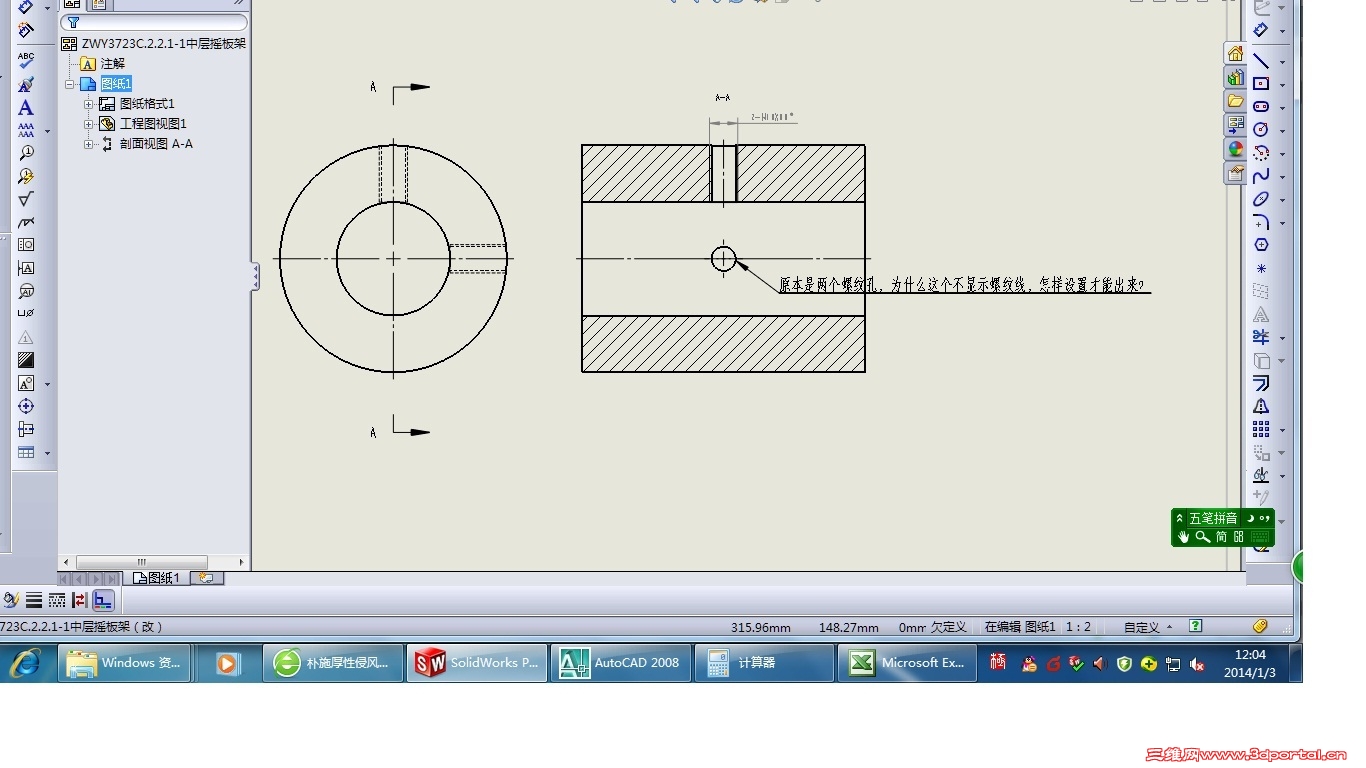This screenshot has width=1366, height=768.
Task: Select the Rectangle sketch tool
Action: coord(1261,84)
